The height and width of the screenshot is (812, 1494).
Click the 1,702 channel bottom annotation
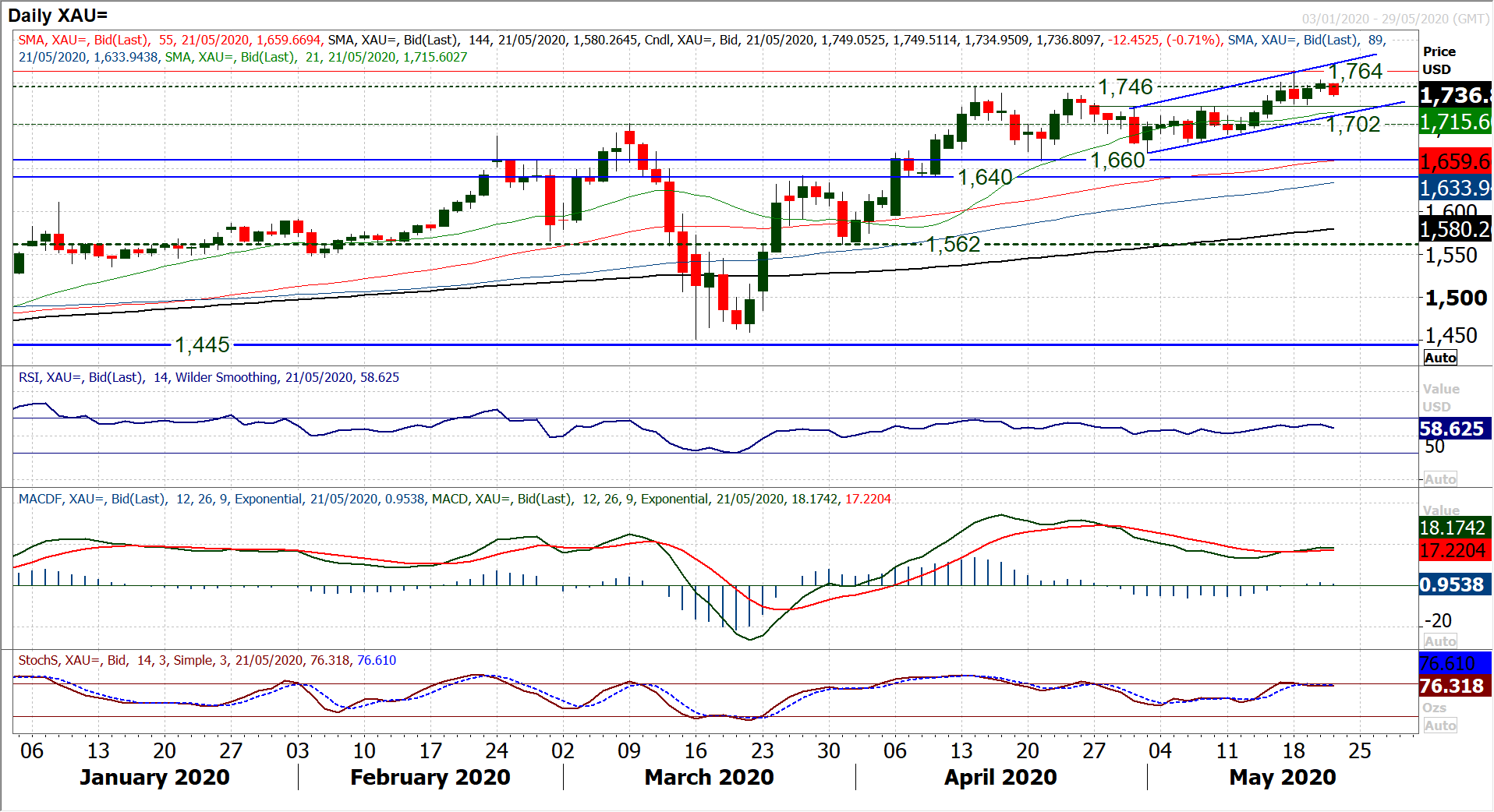pyautogui.click(x=1353, y=124)
